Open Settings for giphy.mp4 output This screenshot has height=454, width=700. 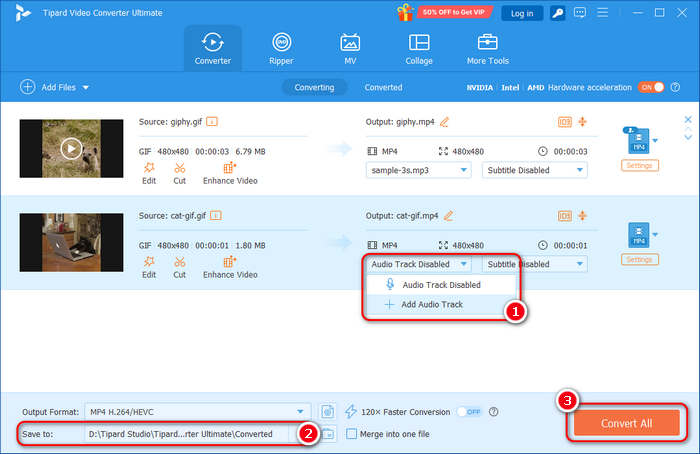639,166
